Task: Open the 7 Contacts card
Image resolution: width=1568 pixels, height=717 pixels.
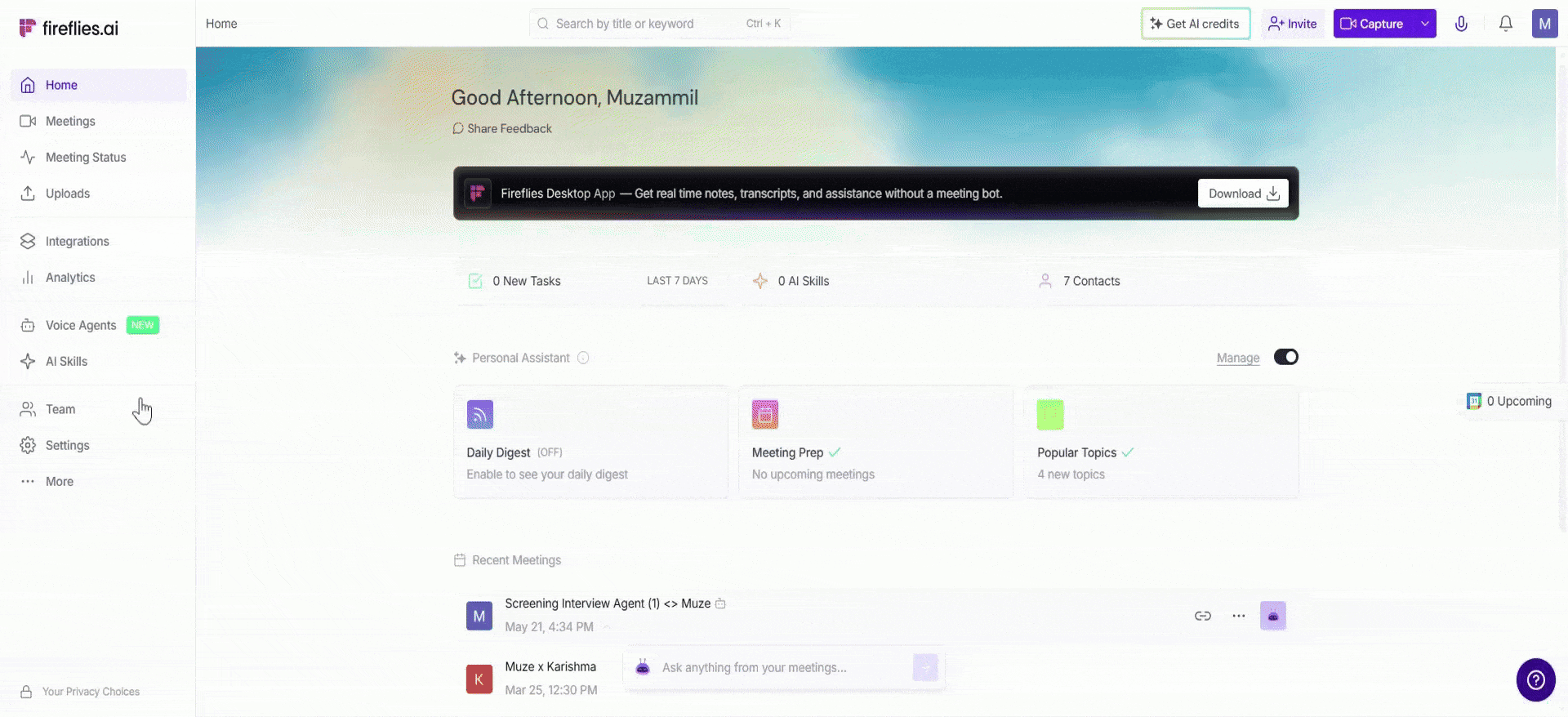Action: click(1162, 281)
